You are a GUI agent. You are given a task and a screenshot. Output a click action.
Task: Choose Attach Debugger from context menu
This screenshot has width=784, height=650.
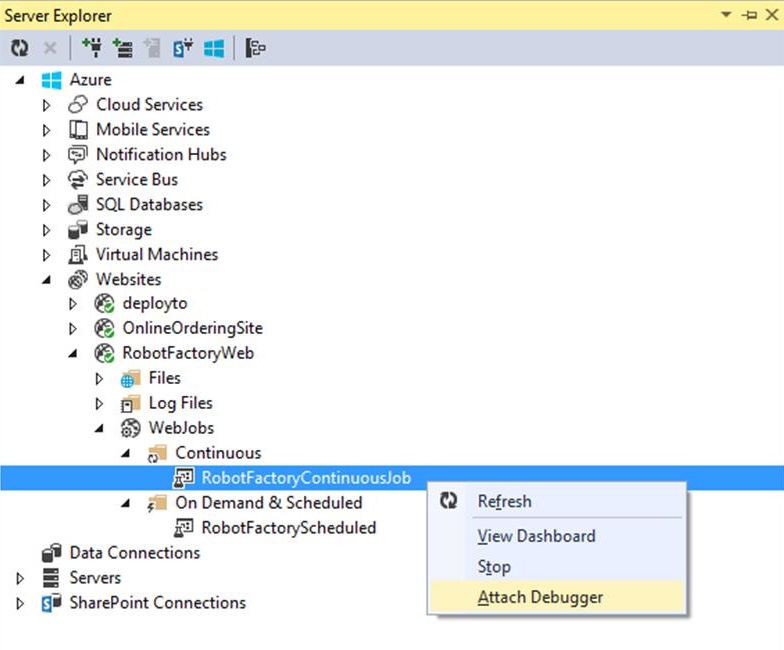click(540, 598)
